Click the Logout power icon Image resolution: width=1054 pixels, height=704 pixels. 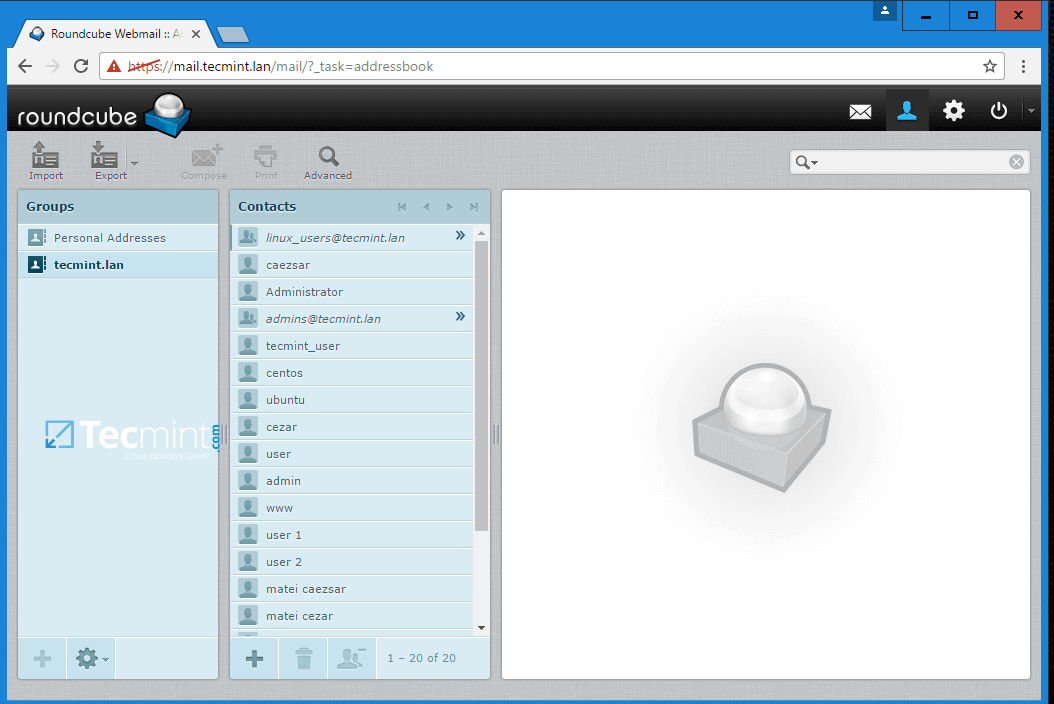998,110
